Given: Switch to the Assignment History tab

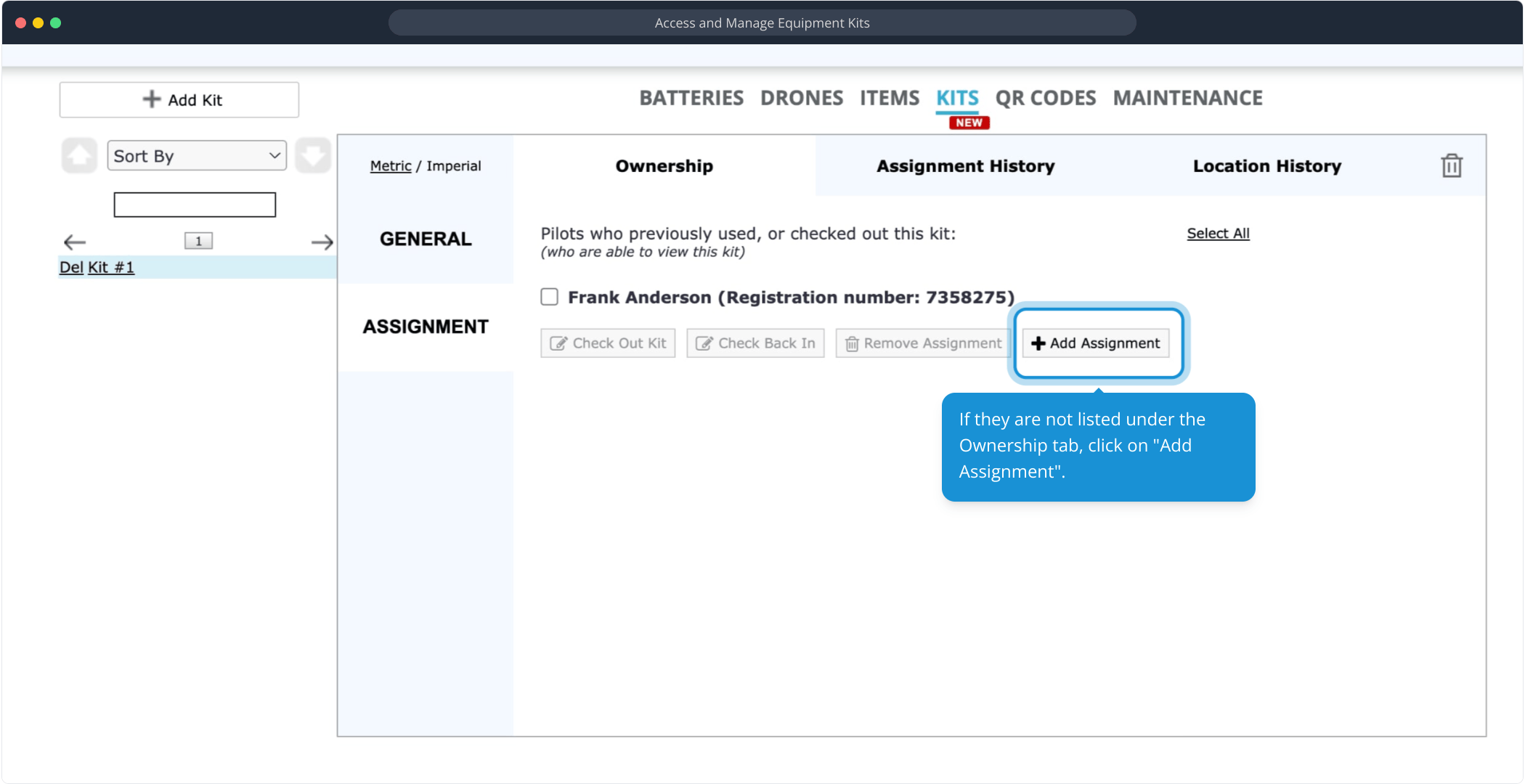Looking at the screenshot, I should (x=965, y=166).
